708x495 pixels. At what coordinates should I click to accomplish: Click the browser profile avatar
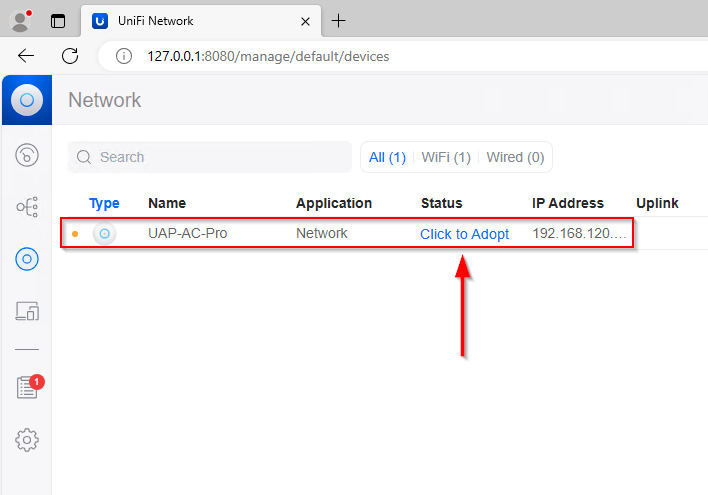[19, 20]
